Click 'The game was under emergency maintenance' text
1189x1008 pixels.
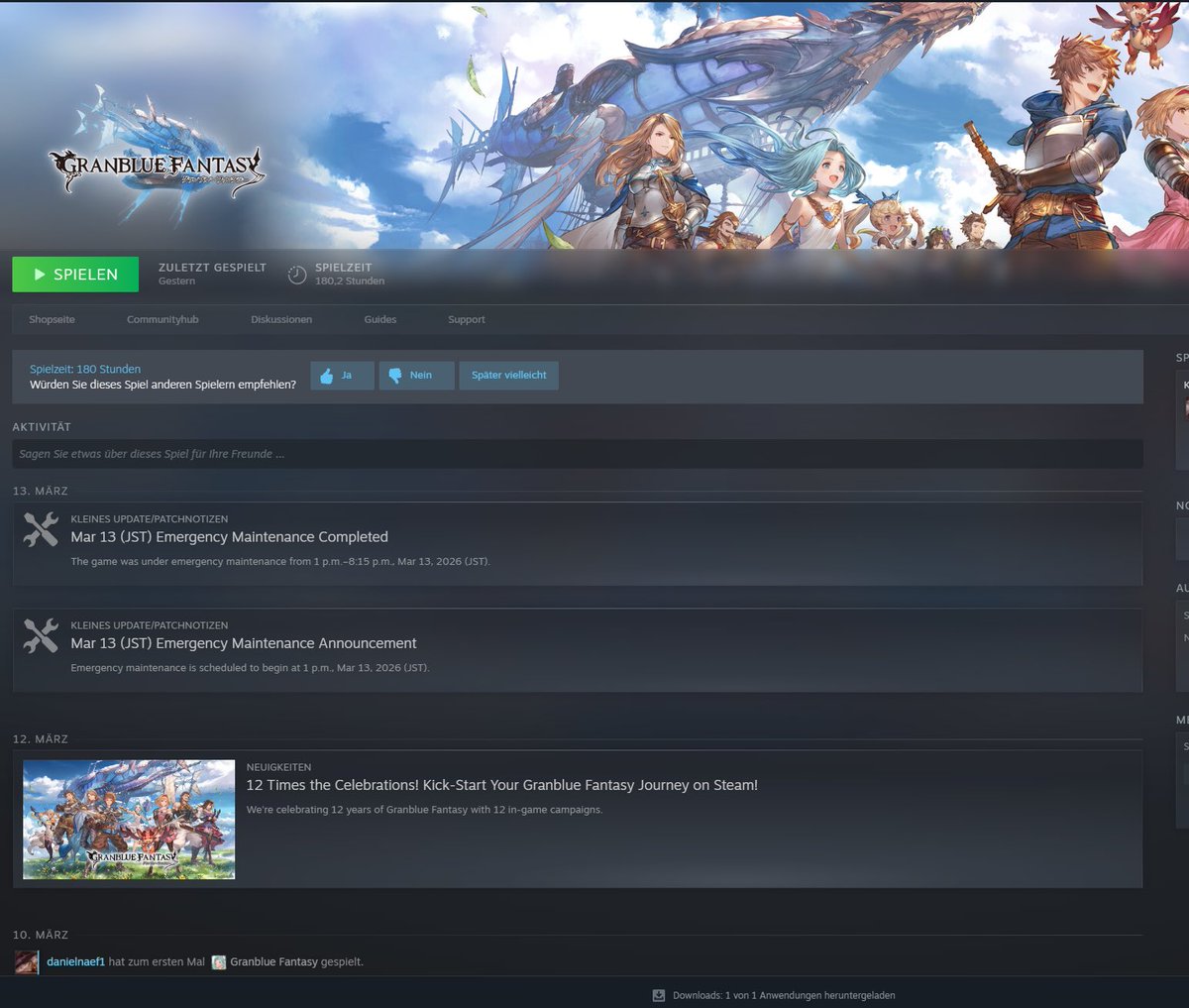[x=280, y=562]
